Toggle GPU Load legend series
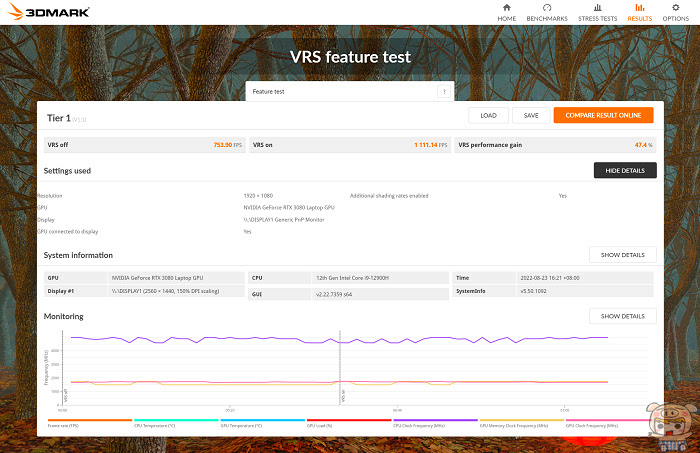The height and width of the screenshot is (453, 700). [x=349, y=423]
